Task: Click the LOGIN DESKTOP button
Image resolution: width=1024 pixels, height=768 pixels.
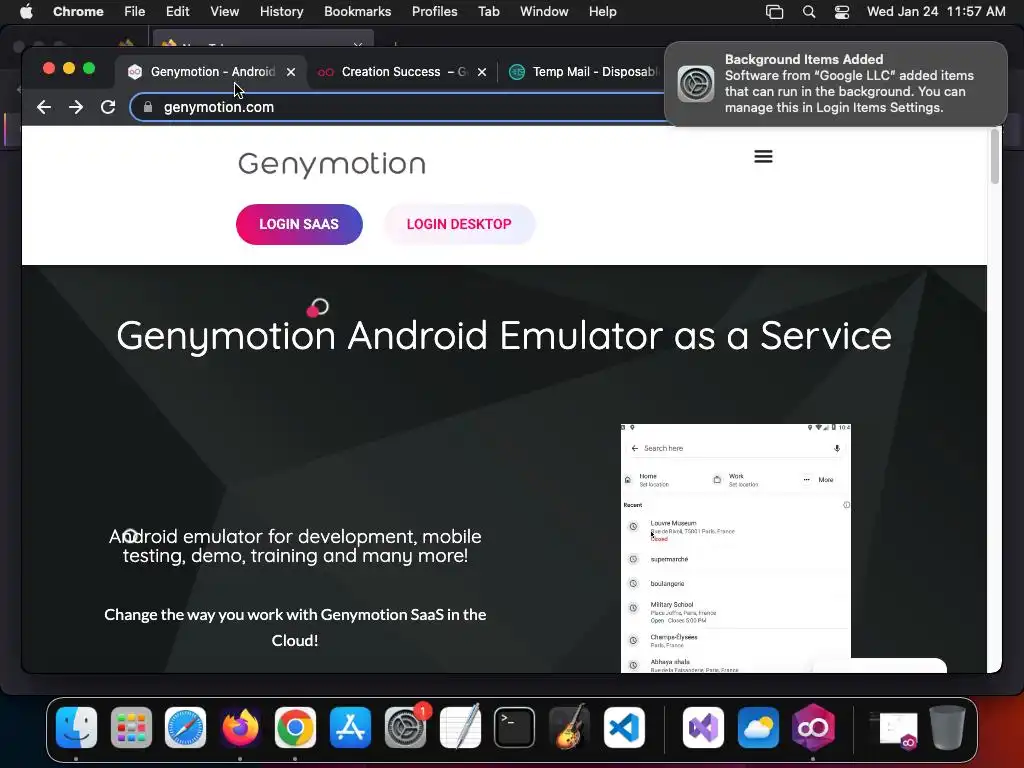Action: pos(459,224)
